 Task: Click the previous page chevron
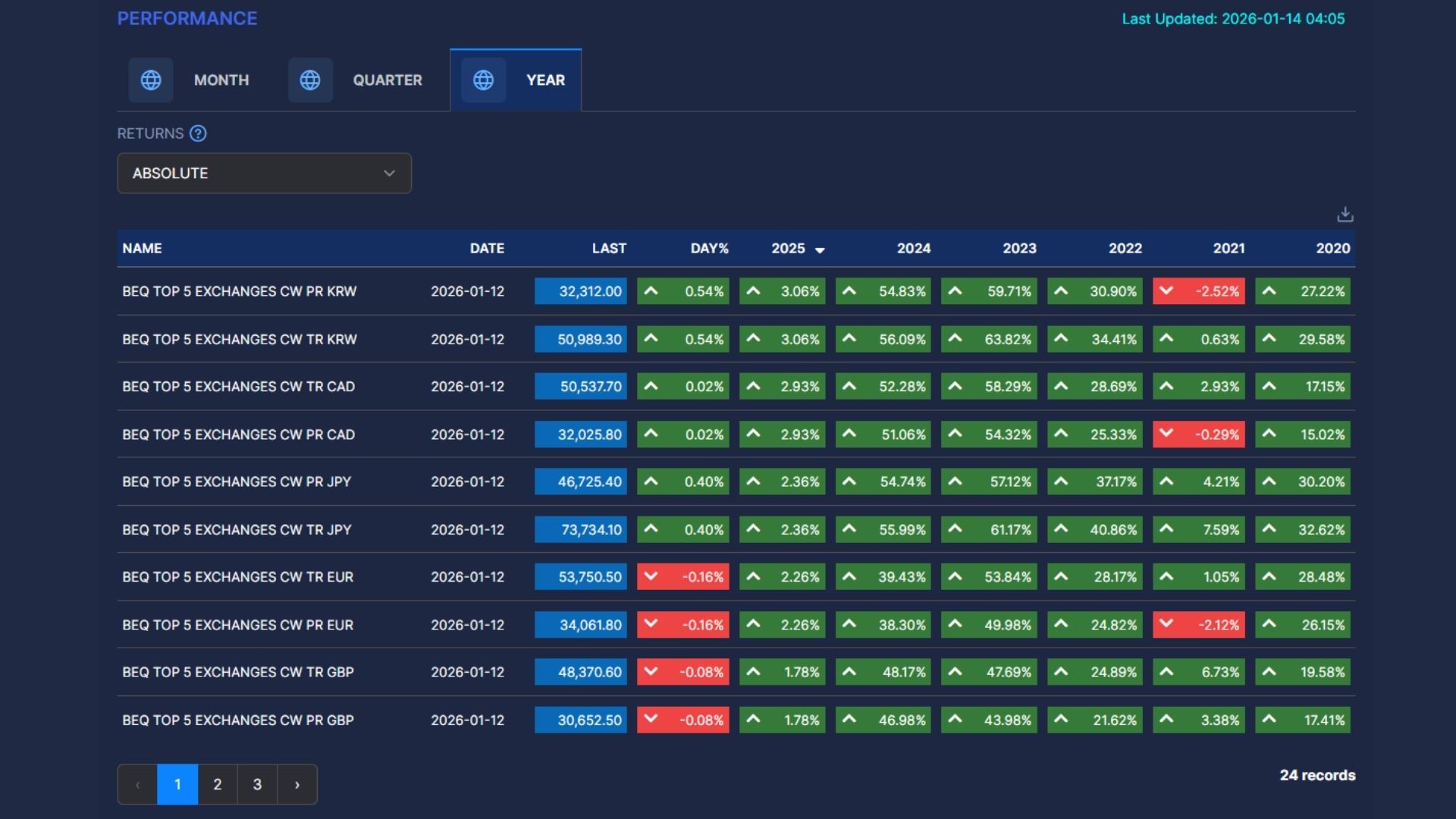[137, 784]
